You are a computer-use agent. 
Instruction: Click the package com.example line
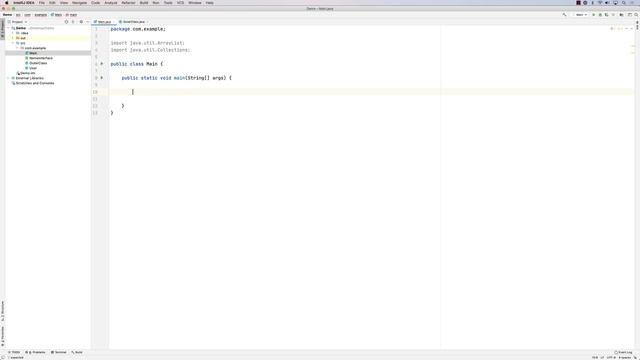[138, 29]
